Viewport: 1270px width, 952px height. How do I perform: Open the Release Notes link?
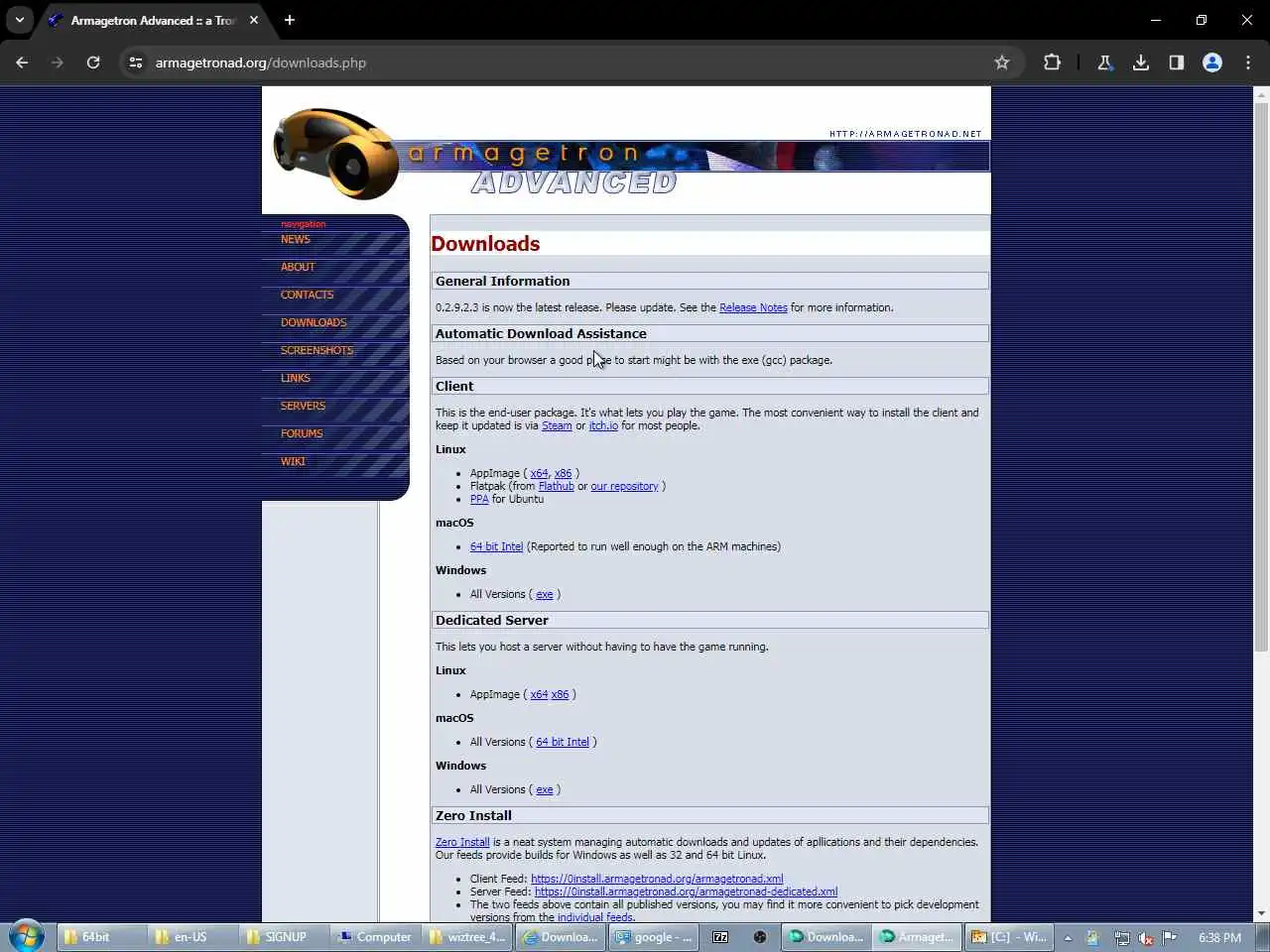[x=753, y=307]
